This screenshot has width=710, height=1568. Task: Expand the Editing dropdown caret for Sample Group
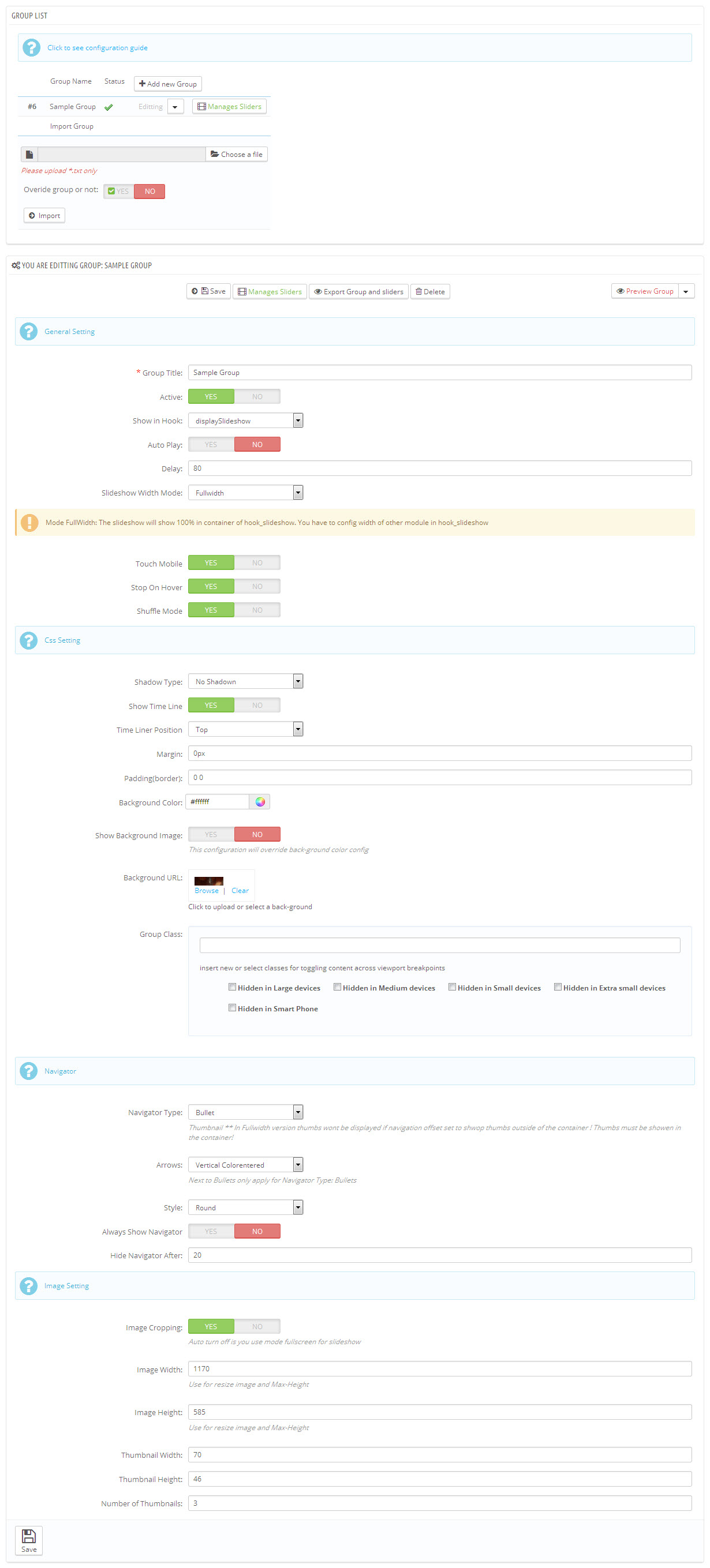(x=175, y=107)
